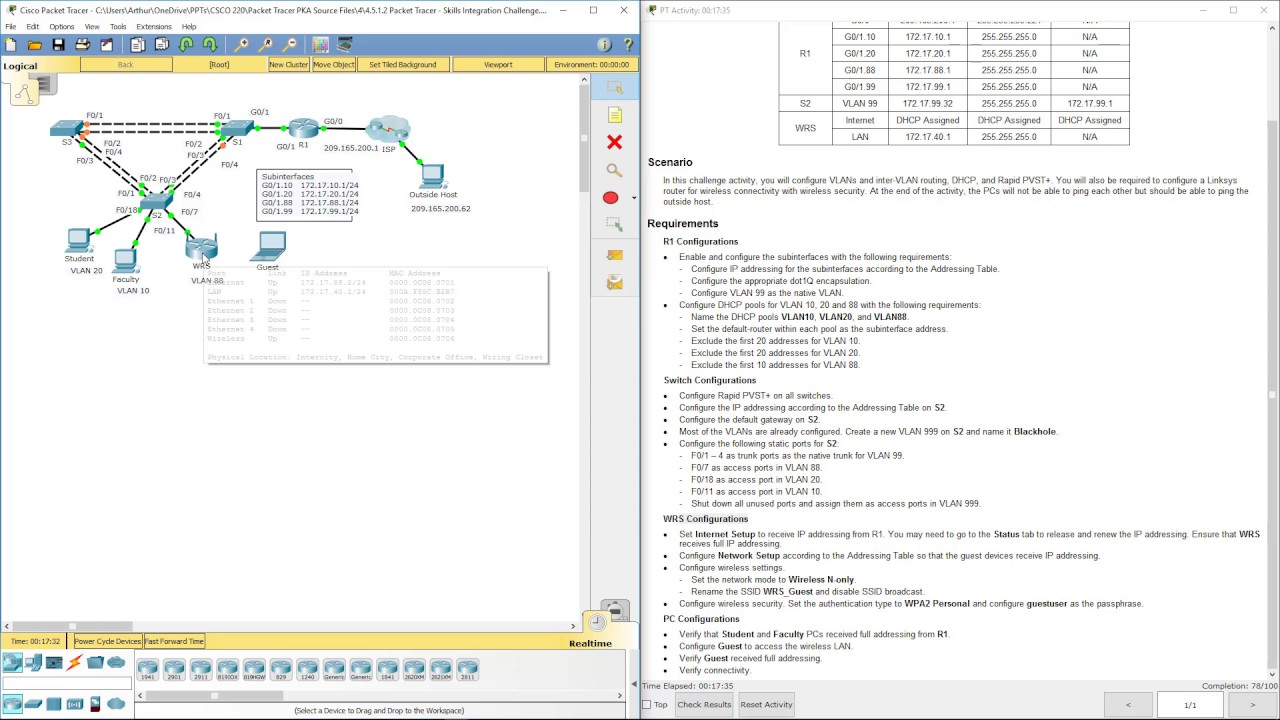Select router R1 in the topology
The image size is (1280, 720).
pos(303,128)
